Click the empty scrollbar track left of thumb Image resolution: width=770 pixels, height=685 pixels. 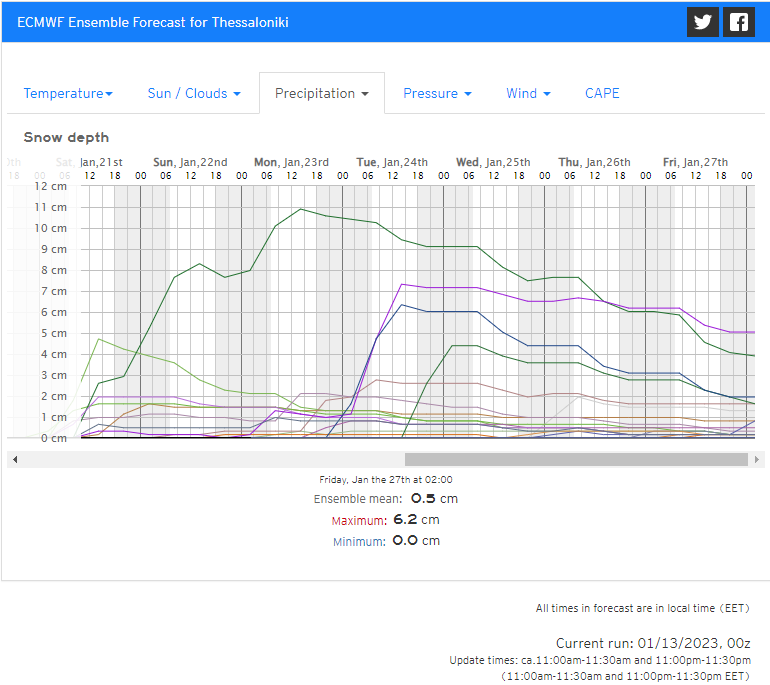tap(213, 460)
